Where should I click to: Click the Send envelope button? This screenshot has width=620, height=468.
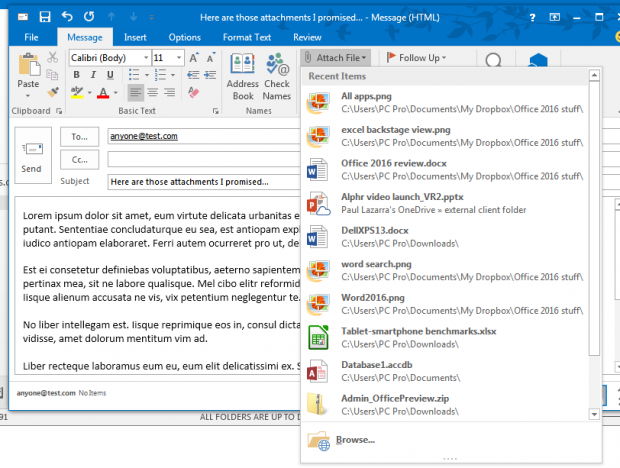32,156
